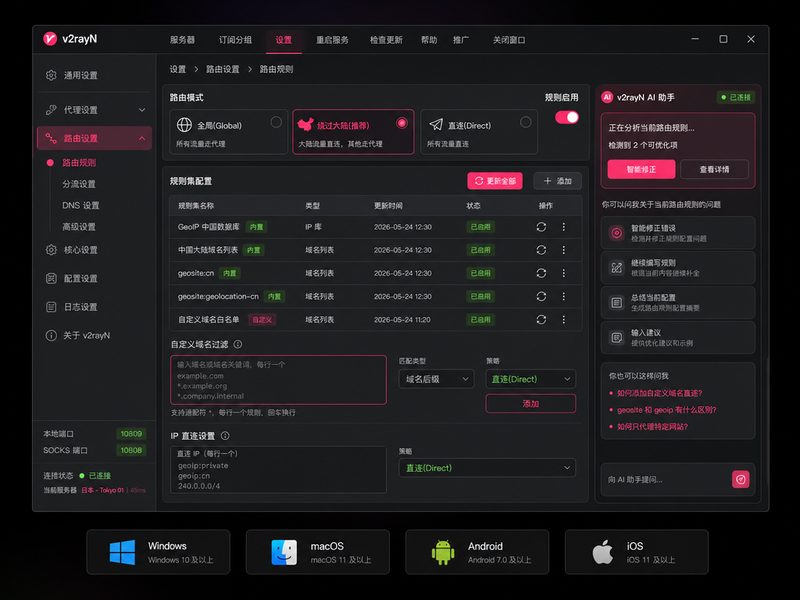The width and height of the screenshot is (800, 600).
Task: Click the 智能修正错误 target icon
Action: [617, 233]
